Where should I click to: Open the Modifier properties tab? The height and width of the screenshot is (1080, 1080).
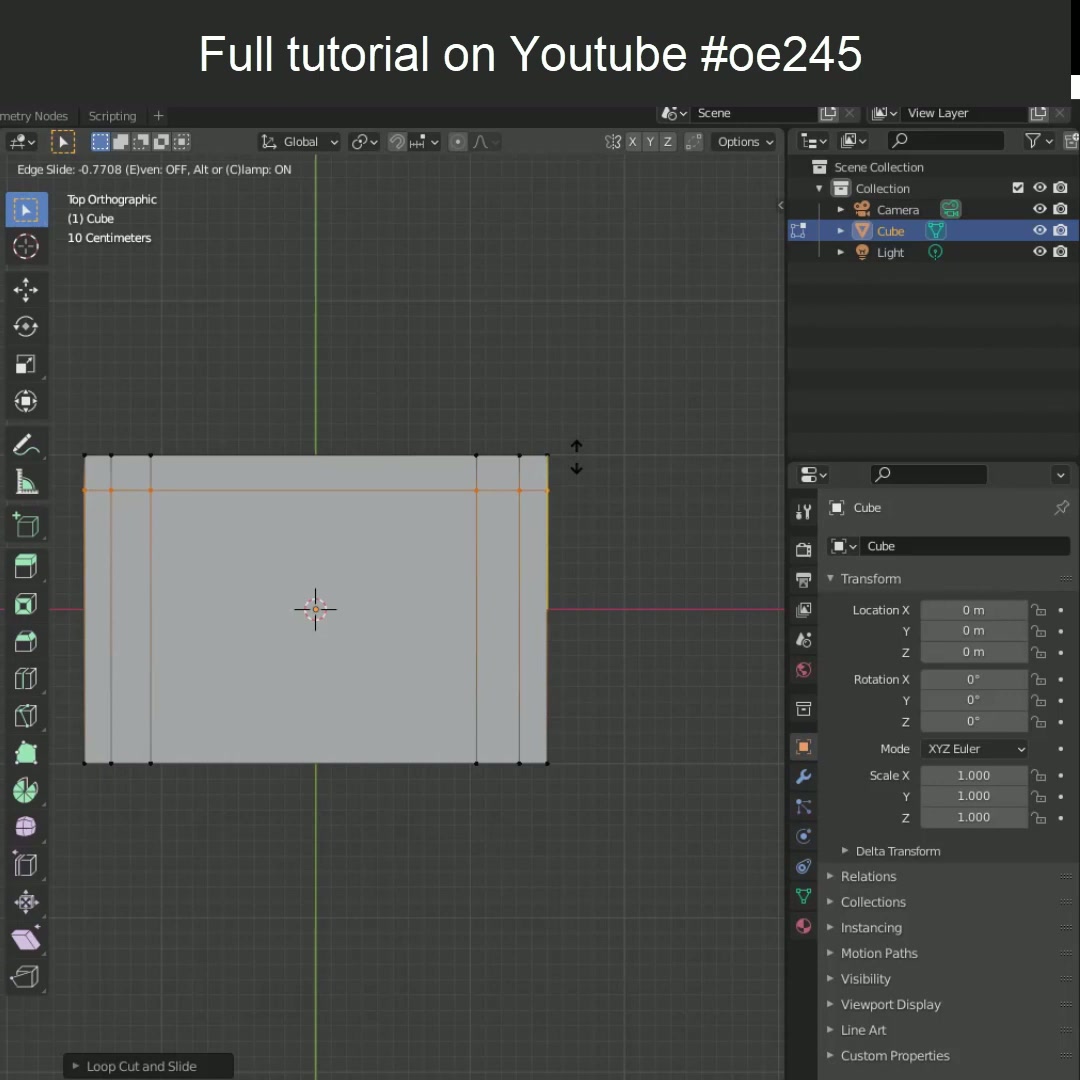803,776
